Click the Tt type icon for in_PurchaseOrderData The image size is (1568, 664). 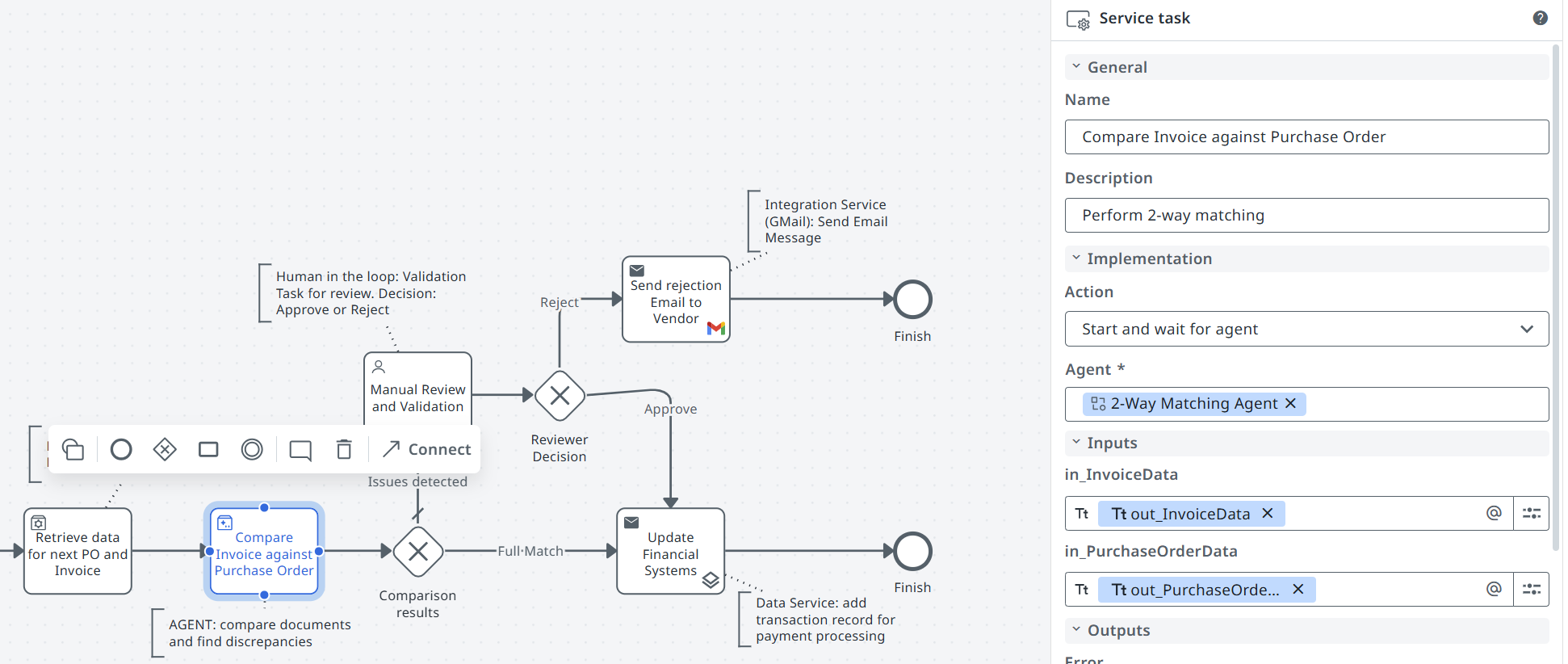pos(1082,590)
